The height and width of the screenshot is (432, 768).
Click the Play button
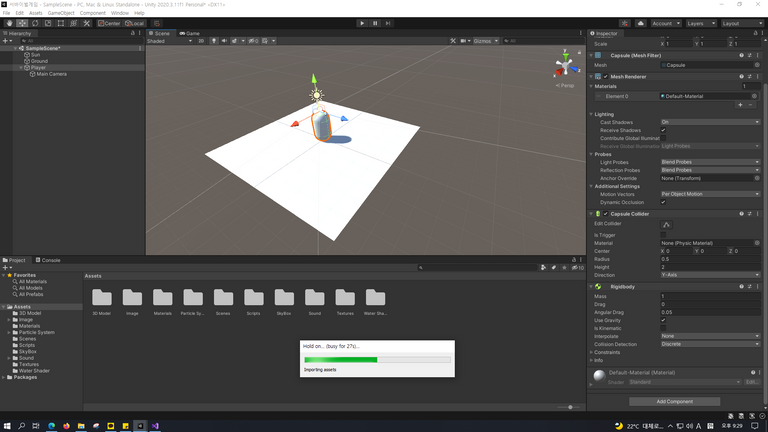point(362,23)
